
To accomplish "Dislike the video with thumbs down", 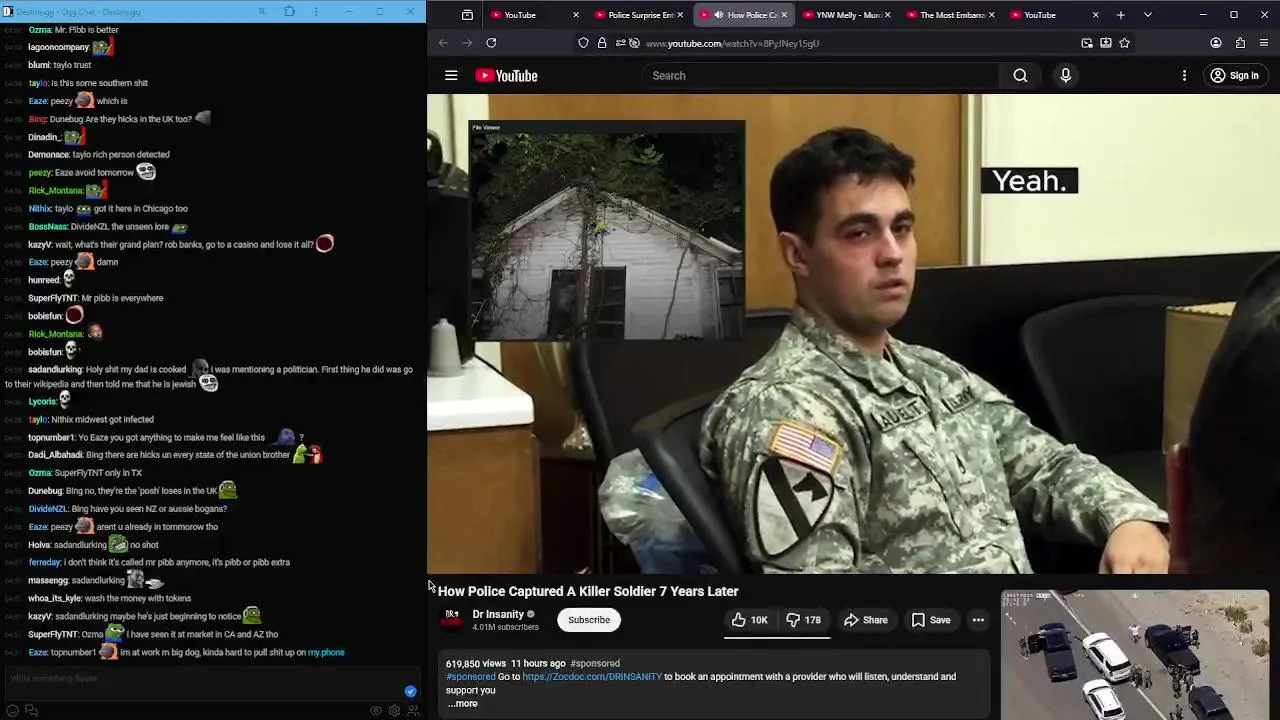I will click(x=803, y=620).
